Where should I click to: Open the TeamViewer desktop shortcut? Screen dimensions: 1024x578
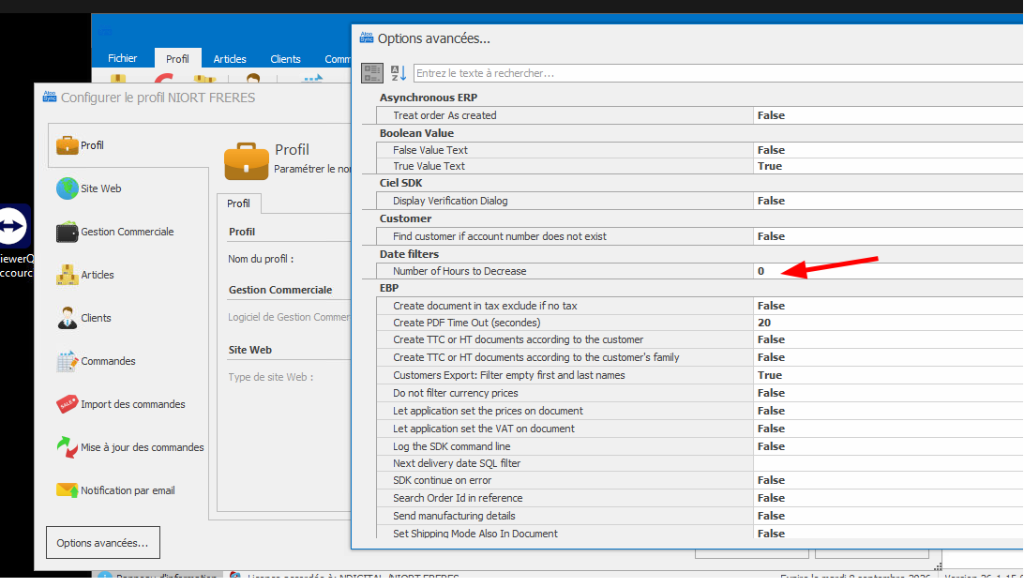[x=15, y=228]
